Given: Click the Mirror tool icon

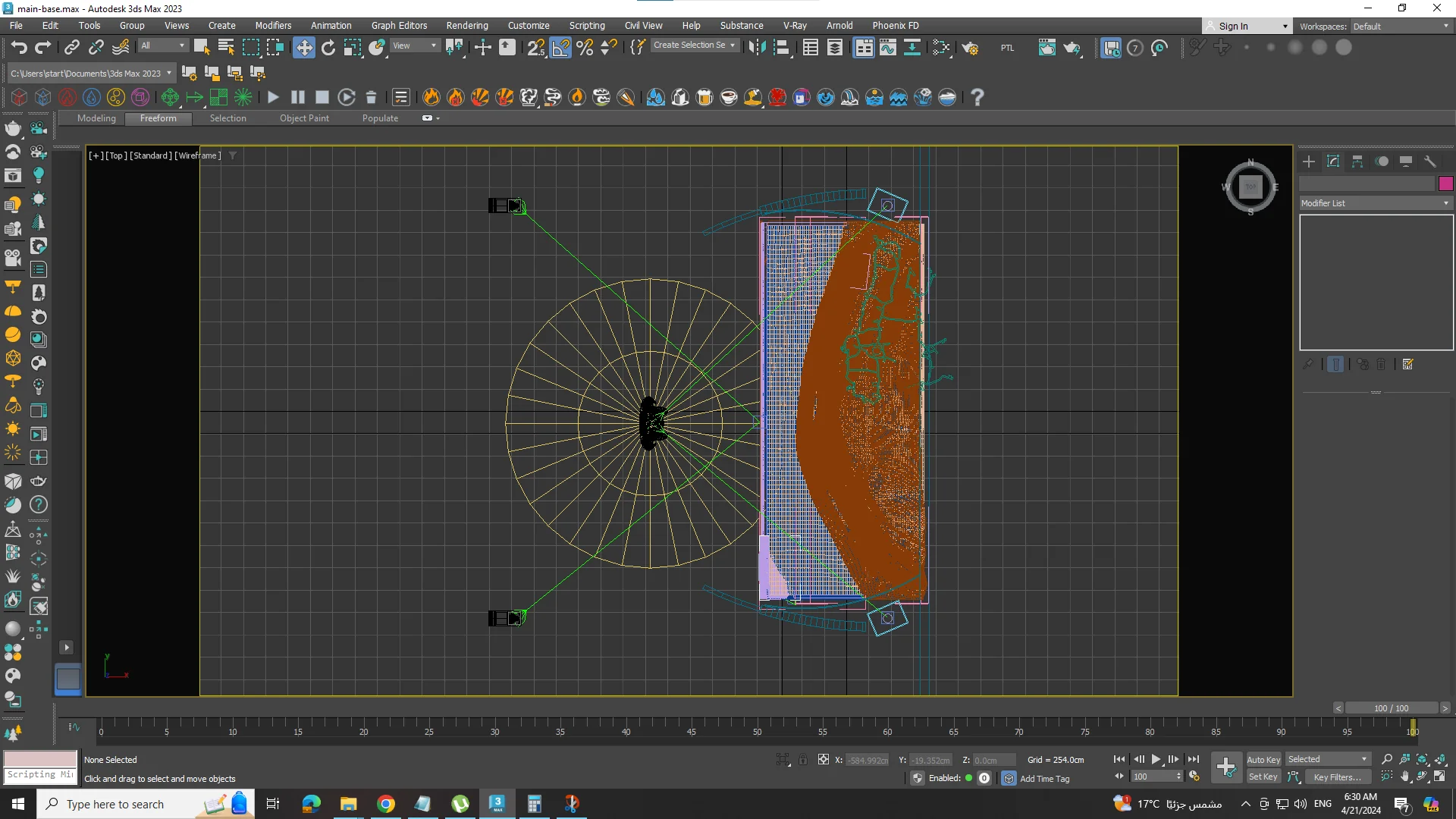Looking at the screenshot, I should coord(757,48).
